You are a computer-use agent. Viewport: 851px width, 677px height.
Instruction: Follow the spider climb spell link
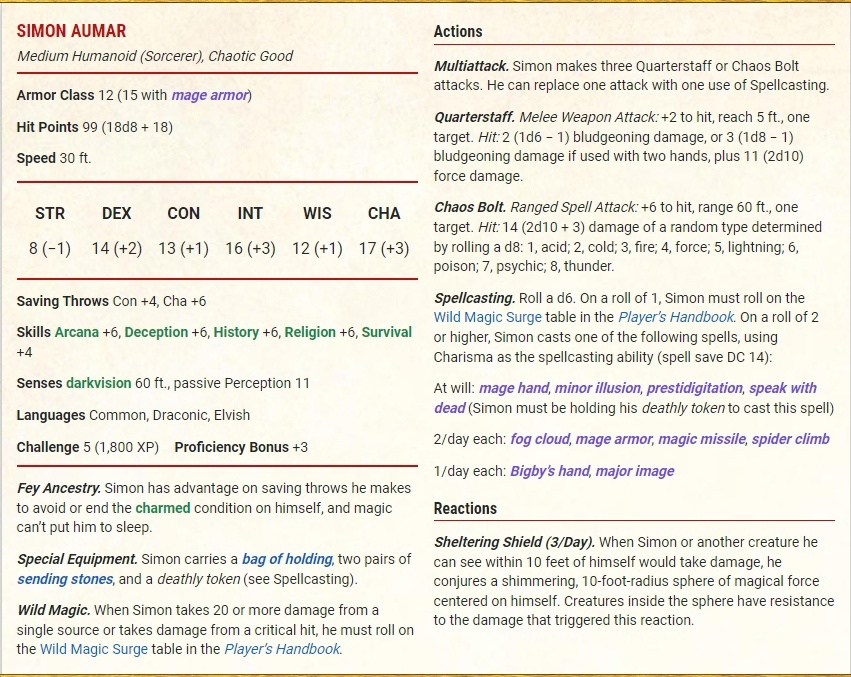point(791,439)
